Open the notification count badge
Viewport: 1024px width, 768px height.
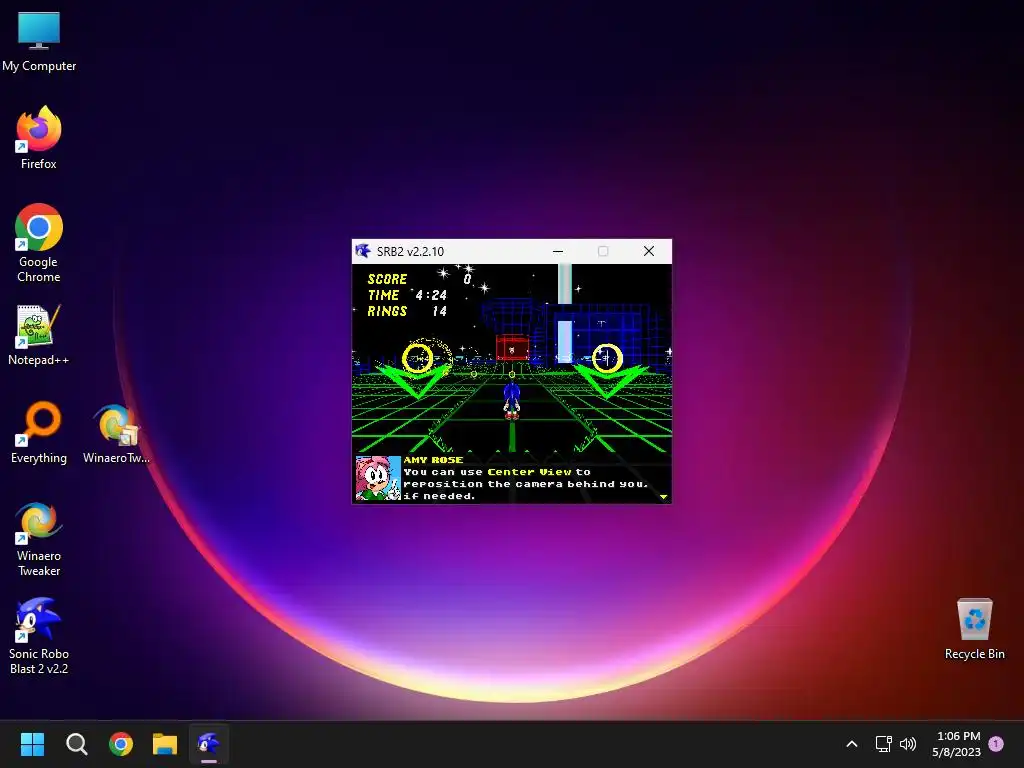click(996, 744)
